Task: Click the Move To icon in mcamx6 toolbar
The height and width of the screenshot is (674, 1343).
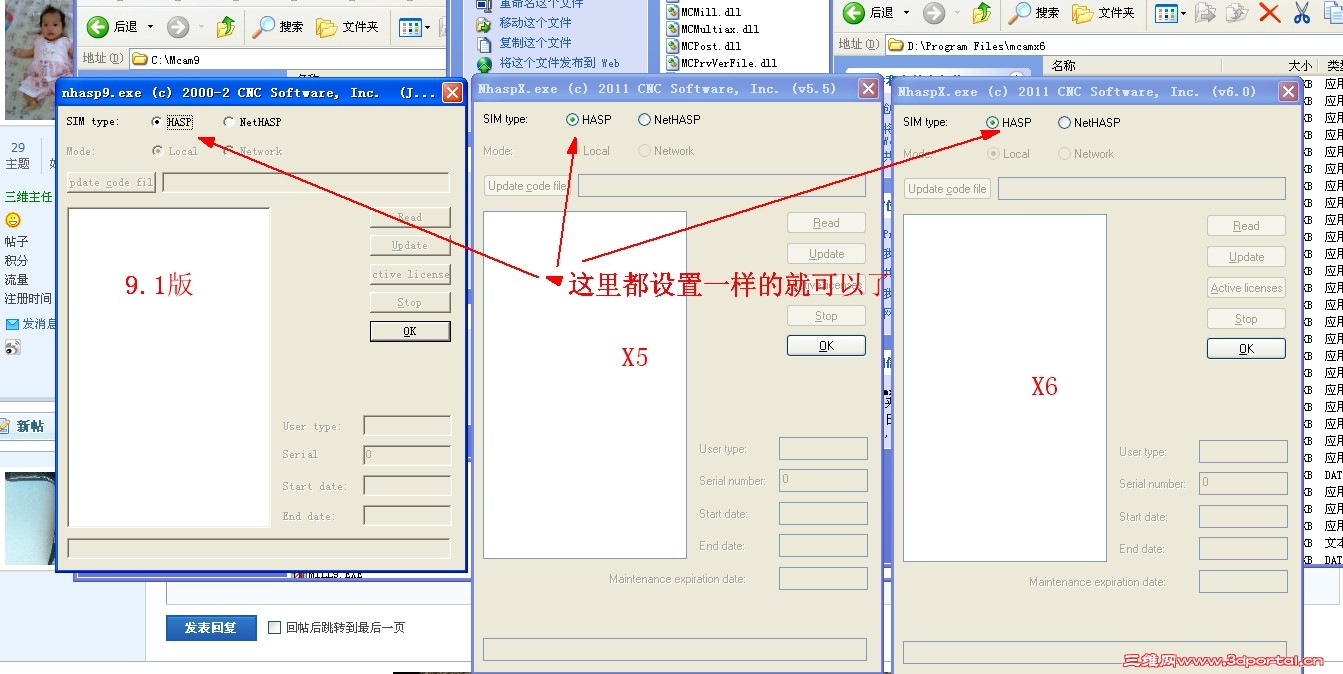Action: point(1206,13)
